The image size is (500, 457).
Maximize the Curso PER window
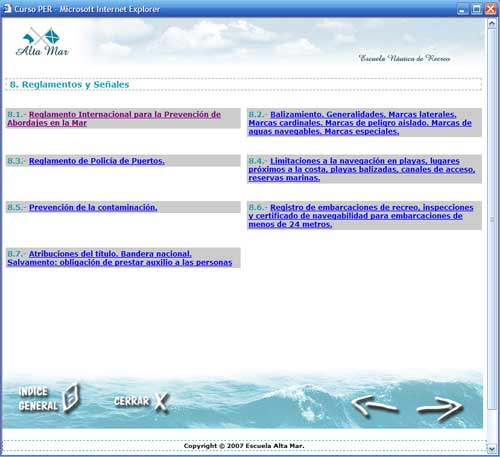pyautogui.click(x=477, y=9)
